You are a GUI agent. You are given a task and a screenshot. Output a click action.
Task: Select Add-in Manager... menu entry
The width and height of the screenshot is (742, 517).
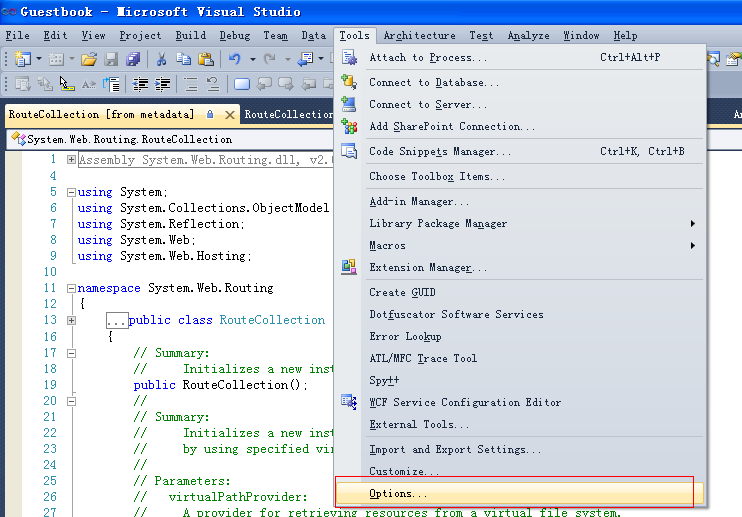(520, 202)
